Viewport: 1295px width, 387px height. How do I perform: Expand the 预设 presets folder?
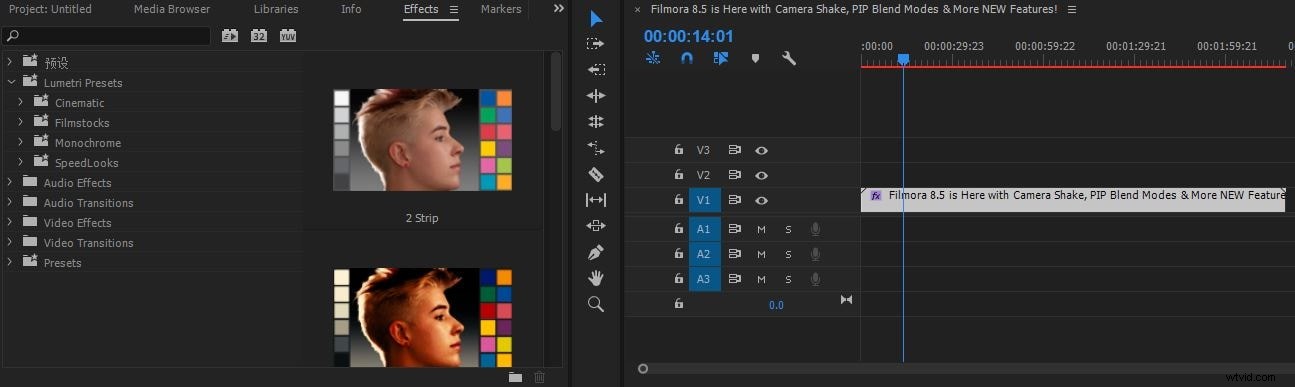point(11,62)
